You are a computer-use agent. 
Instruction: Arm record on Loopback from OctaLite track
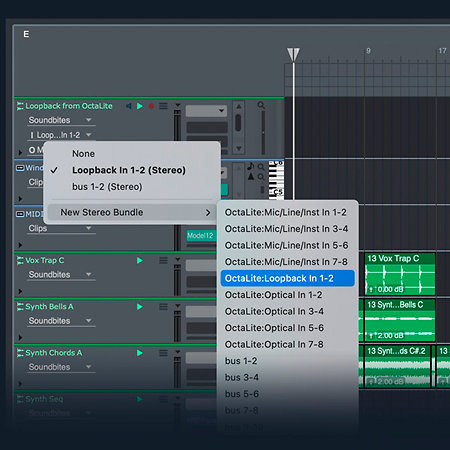pyautogui.click(x=151, y=106)
